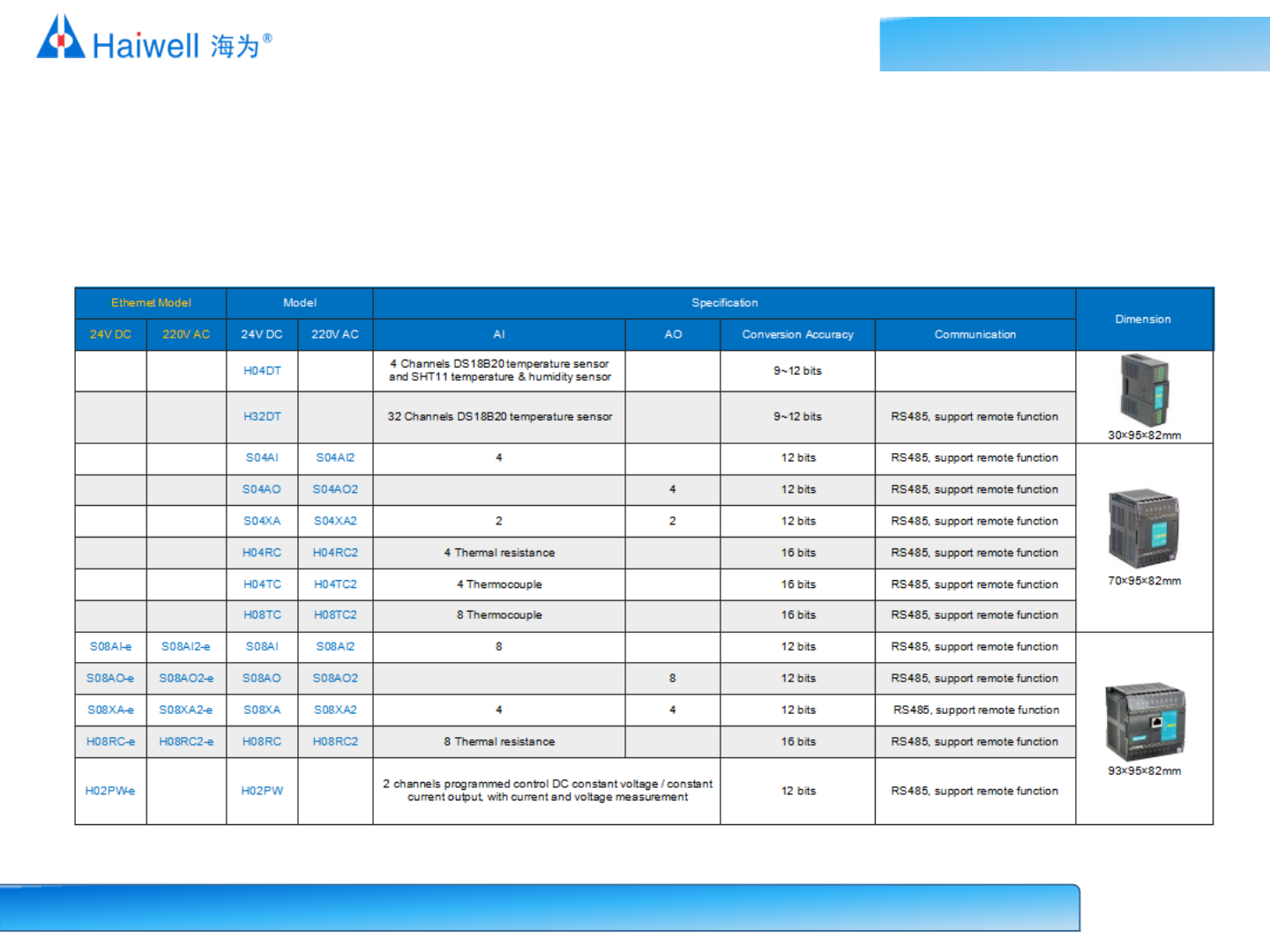Click the H02PW model name

[262, 792]
